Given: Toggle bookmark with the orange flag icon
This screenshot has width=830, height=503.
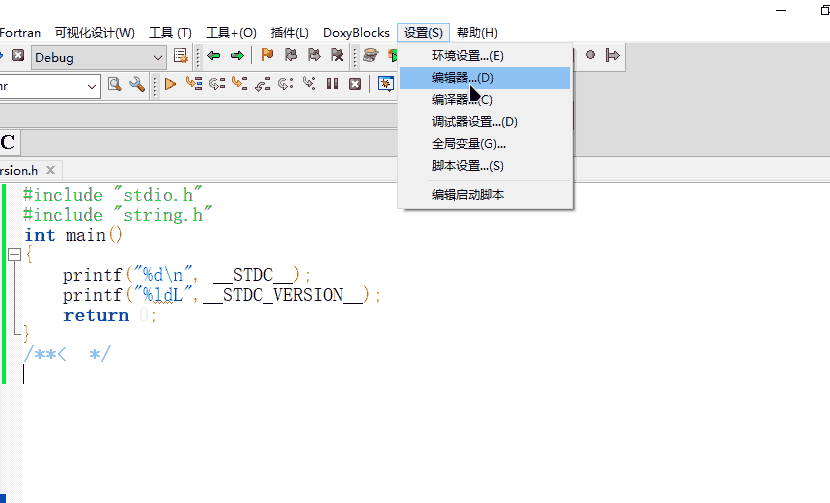Looking at the screenshot, I should pos(267,55).
